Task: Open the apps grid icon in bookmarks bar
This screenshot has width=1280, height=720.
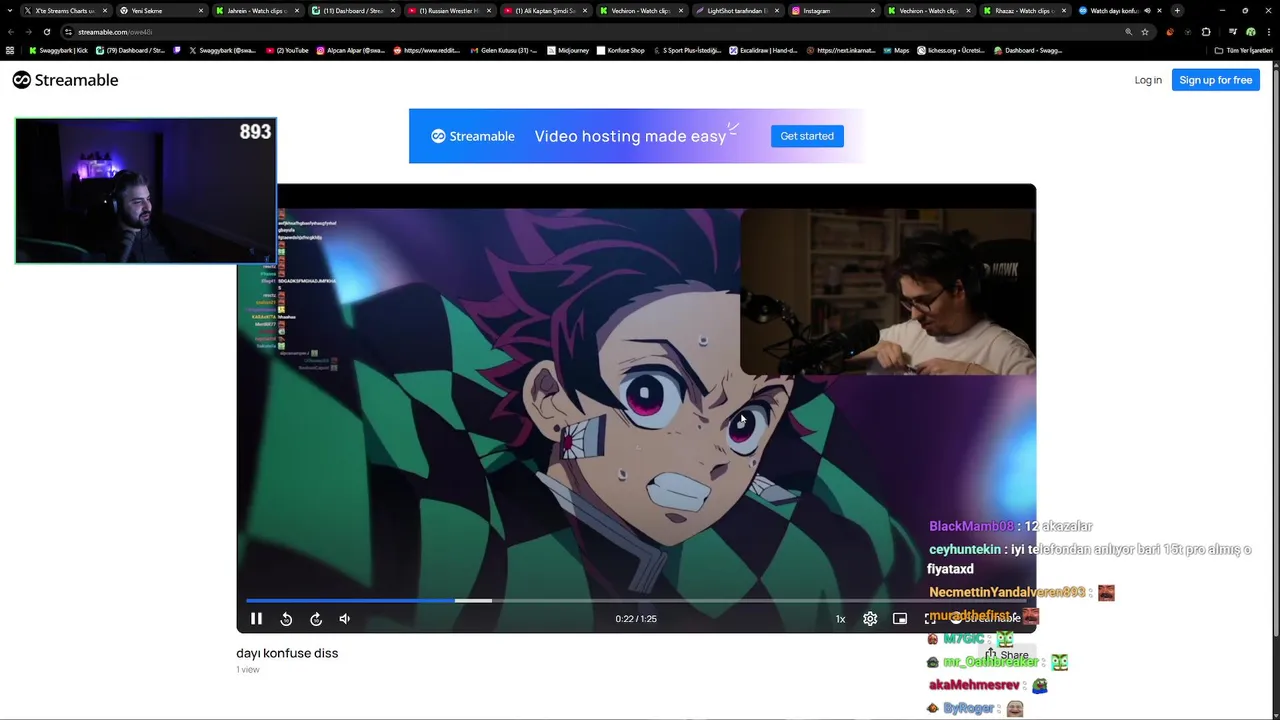Action: [10, 50]
